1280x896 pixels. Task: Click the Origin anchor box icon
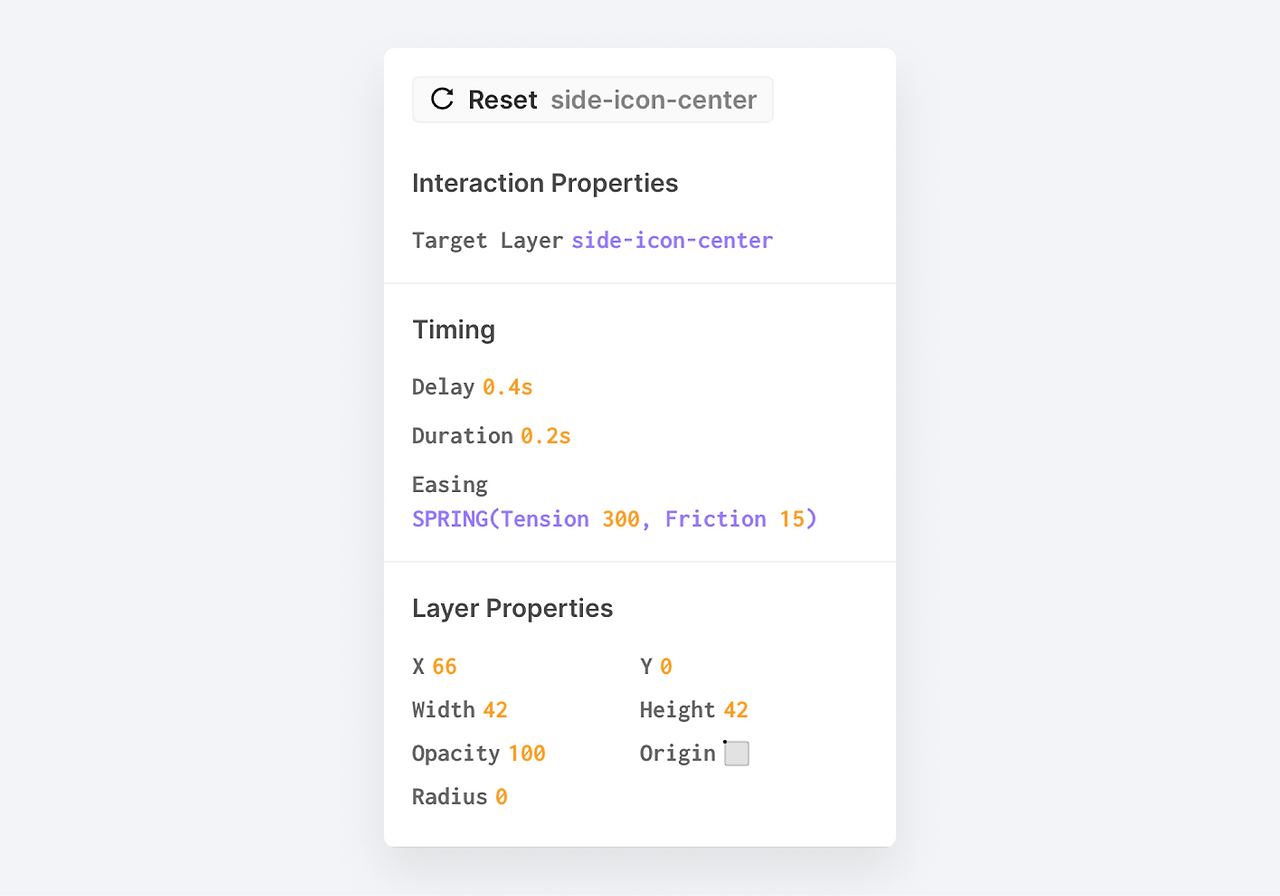[737, 754]
